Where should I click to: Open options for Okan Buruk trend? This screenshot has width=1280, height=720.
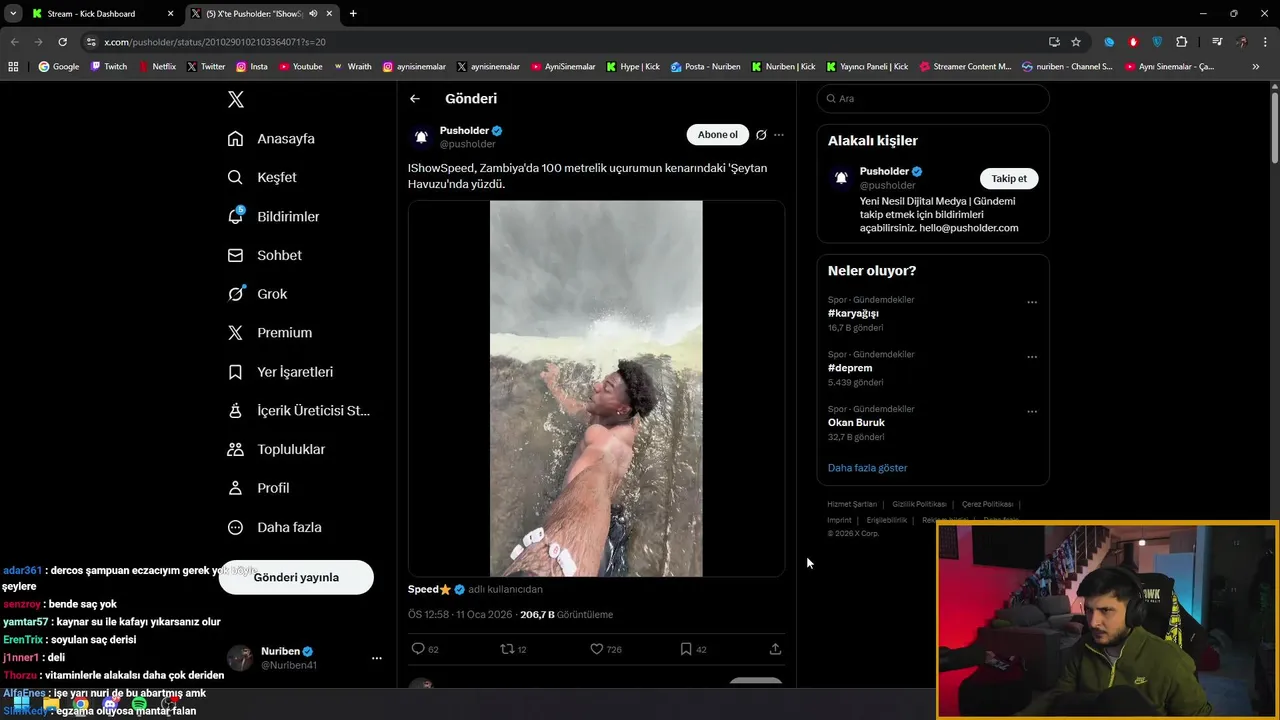[x=1032, y=412]
